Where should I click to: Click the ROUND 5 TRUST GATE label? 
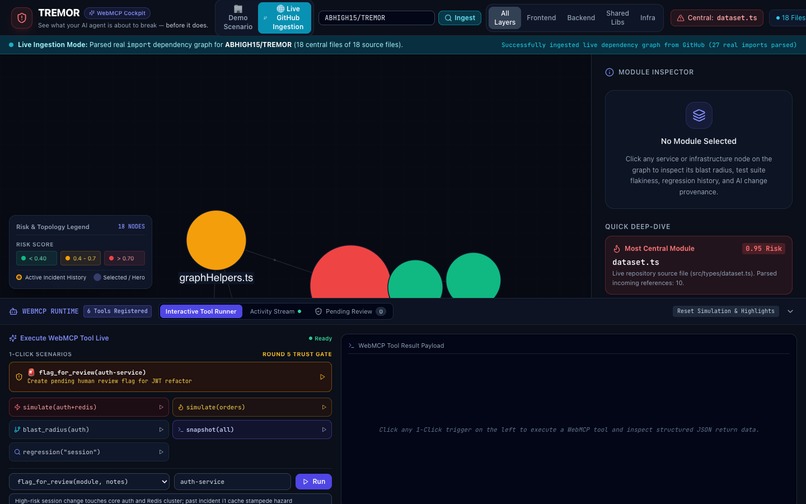[297, 354]
